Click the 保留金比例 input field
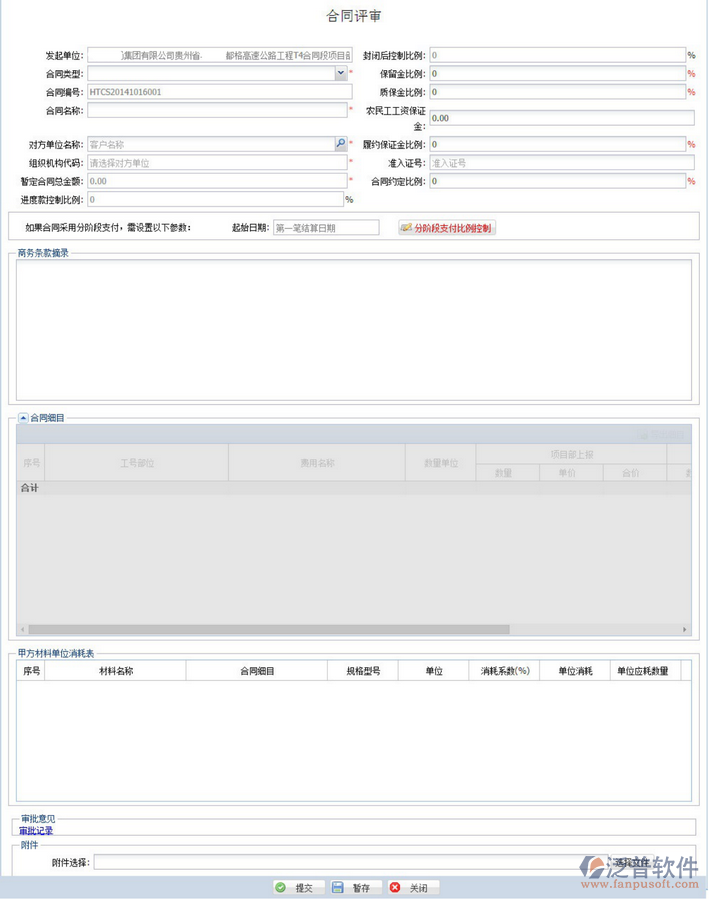The image size is (709, 900). click(x=557, y=73)
